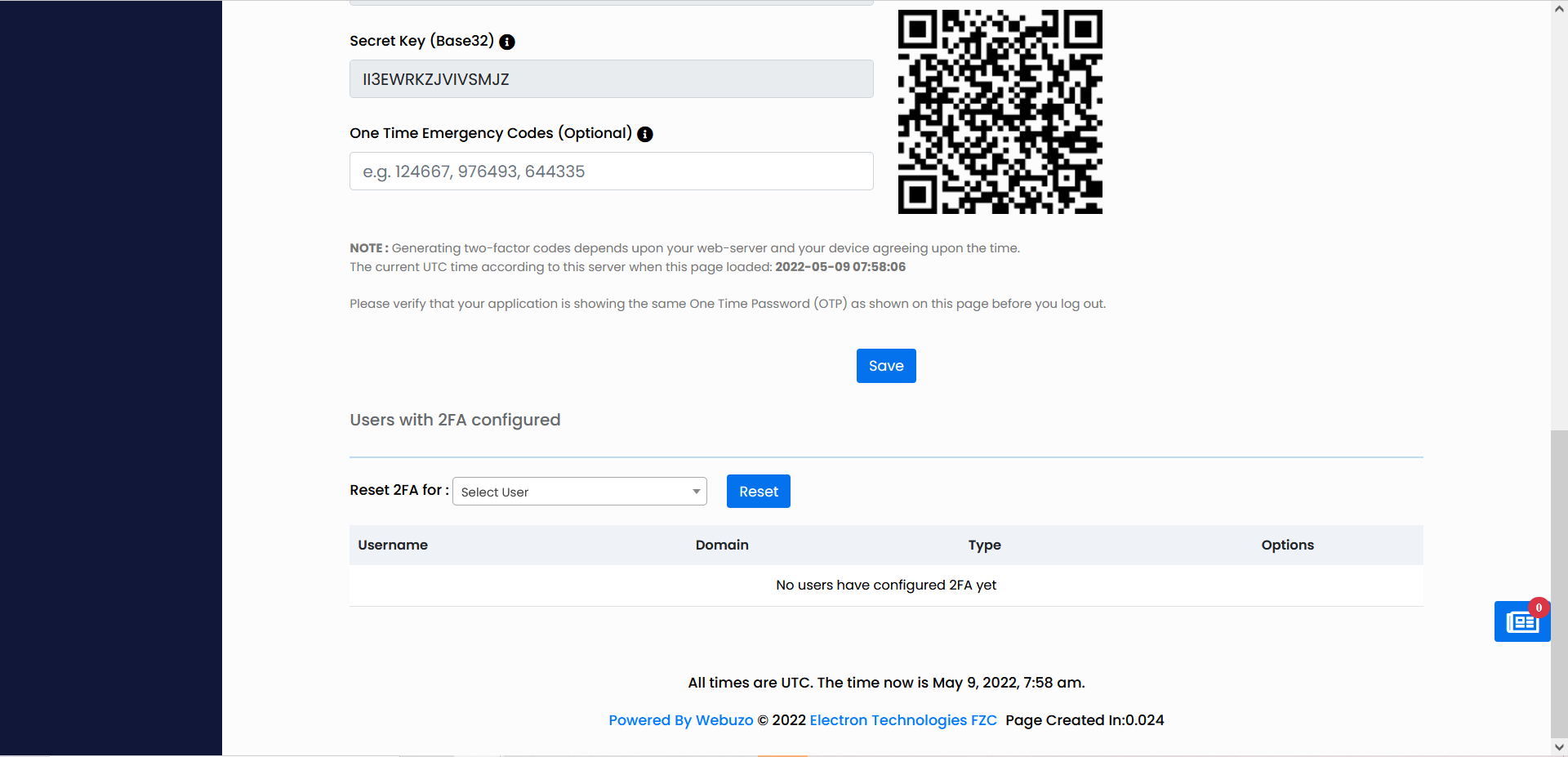Screen dimensions: 1568x757
Task: Click the scrollbar up arrow
Action: (1559, 9)
